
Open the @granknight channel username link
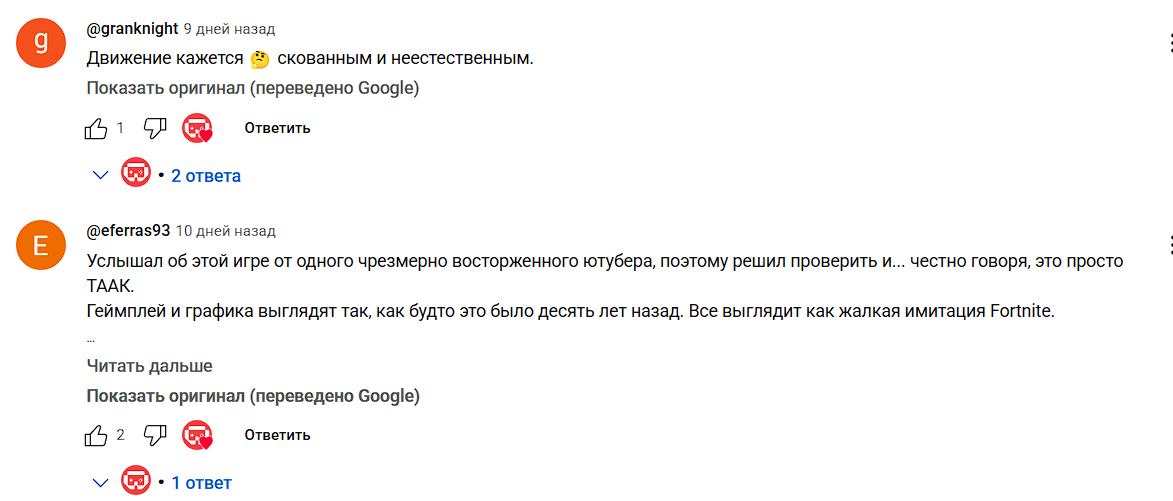point(132,29)
